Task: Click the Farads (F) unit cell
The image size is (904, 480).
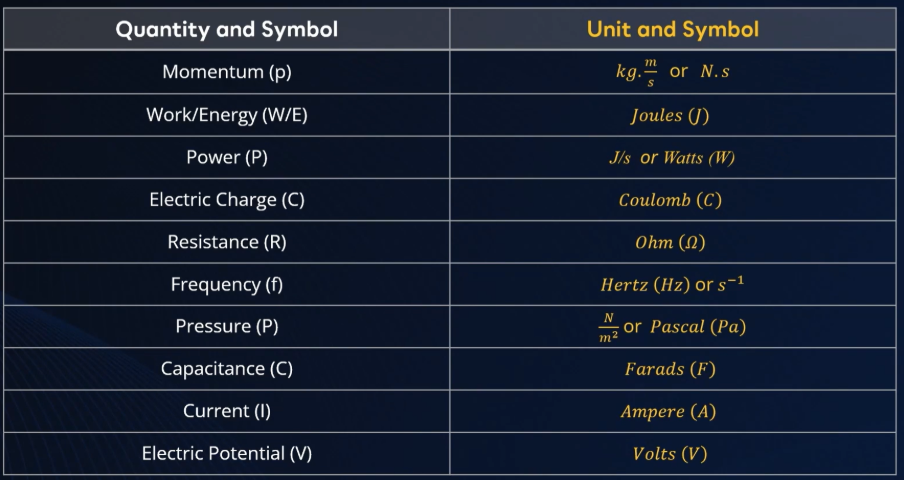Action: coord(673,369)
